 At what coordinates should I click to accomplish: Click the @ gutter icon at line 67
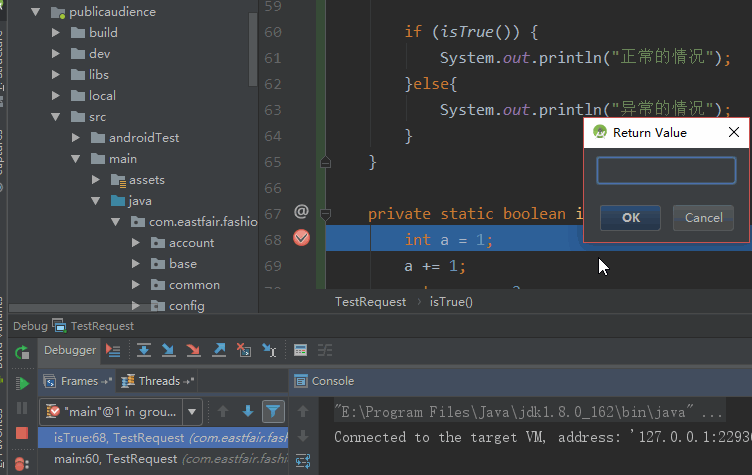tap(301, 212)
